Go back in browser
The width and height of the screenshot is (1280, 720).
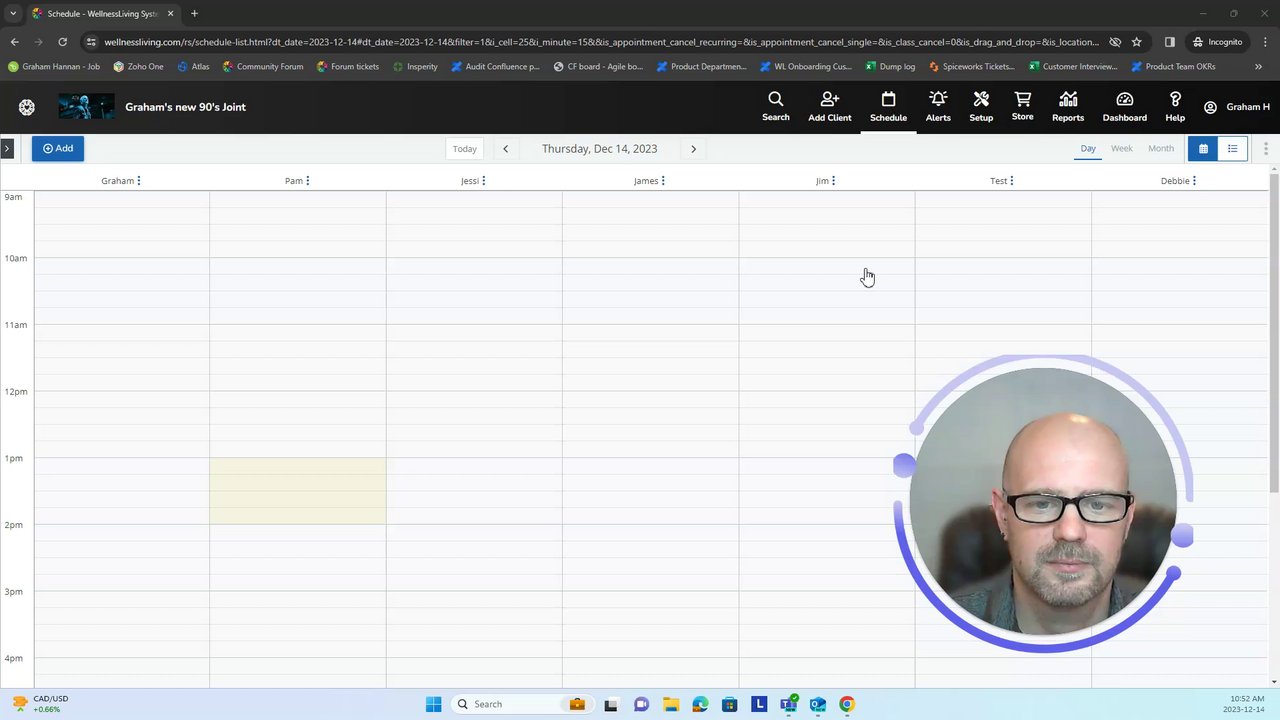(14, 42)
